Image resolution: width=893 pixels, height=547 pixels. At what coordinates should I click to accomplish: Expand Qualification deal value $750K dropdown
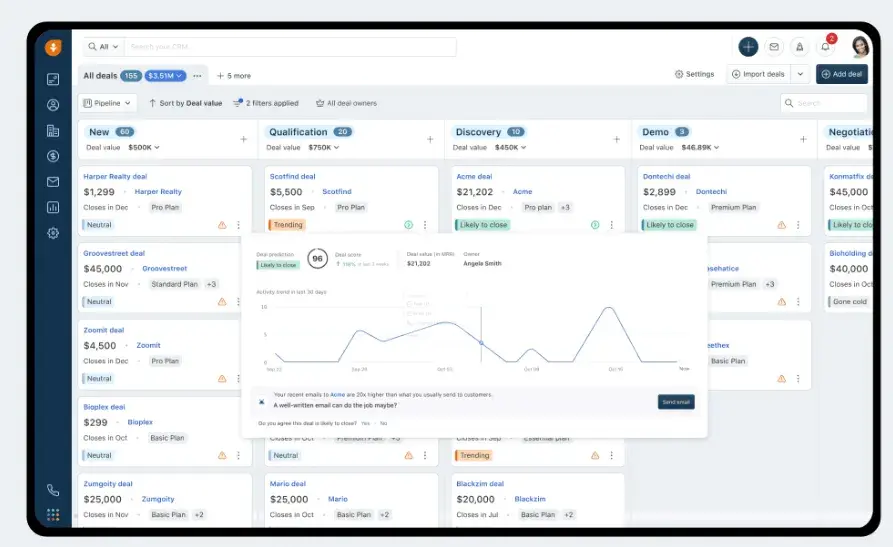(x=324, y=148)
